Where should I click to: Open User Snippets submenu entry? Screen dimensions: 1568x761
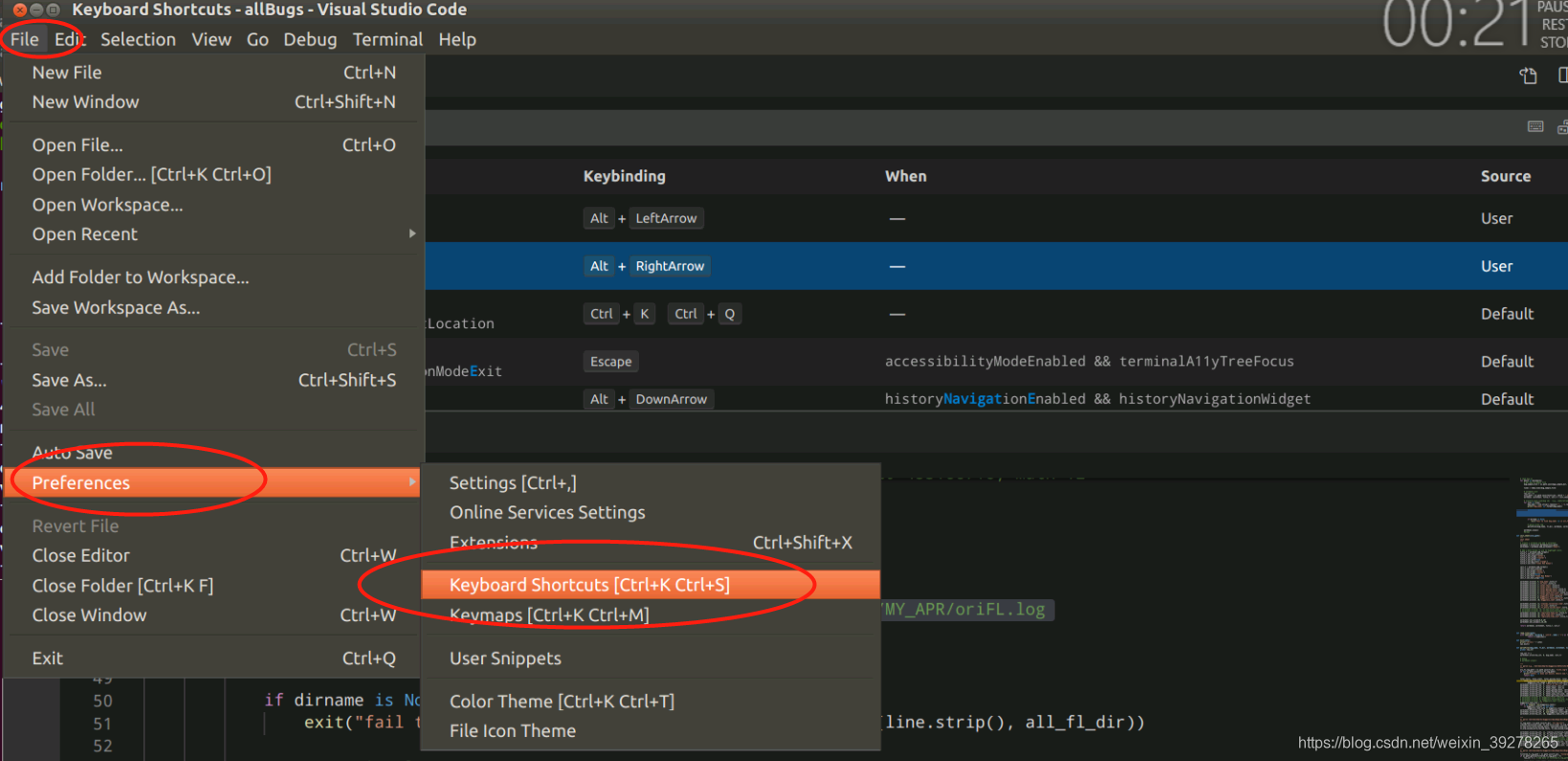click(x=651, y=659)
